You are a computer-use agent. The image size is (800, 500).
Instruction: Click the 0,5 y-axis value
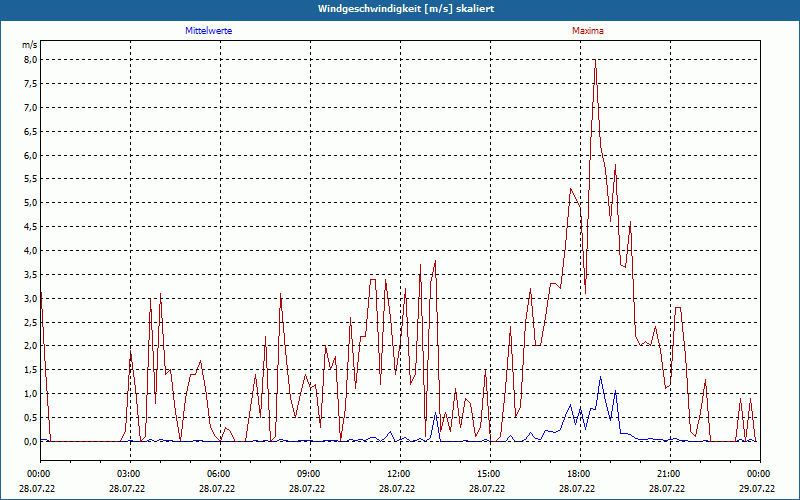[31, 418]
